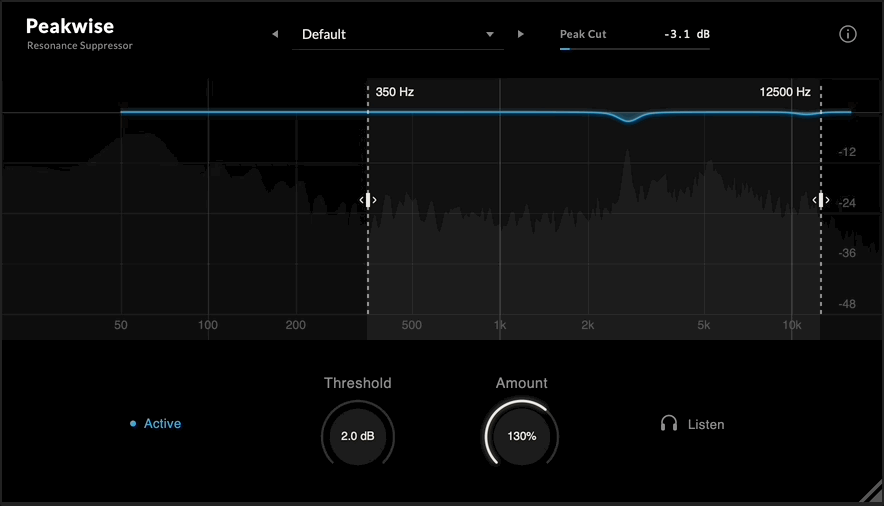Click the Listen label text
Image resolution: width=884 pixels, height=506 pixels.
pos(706,424)
